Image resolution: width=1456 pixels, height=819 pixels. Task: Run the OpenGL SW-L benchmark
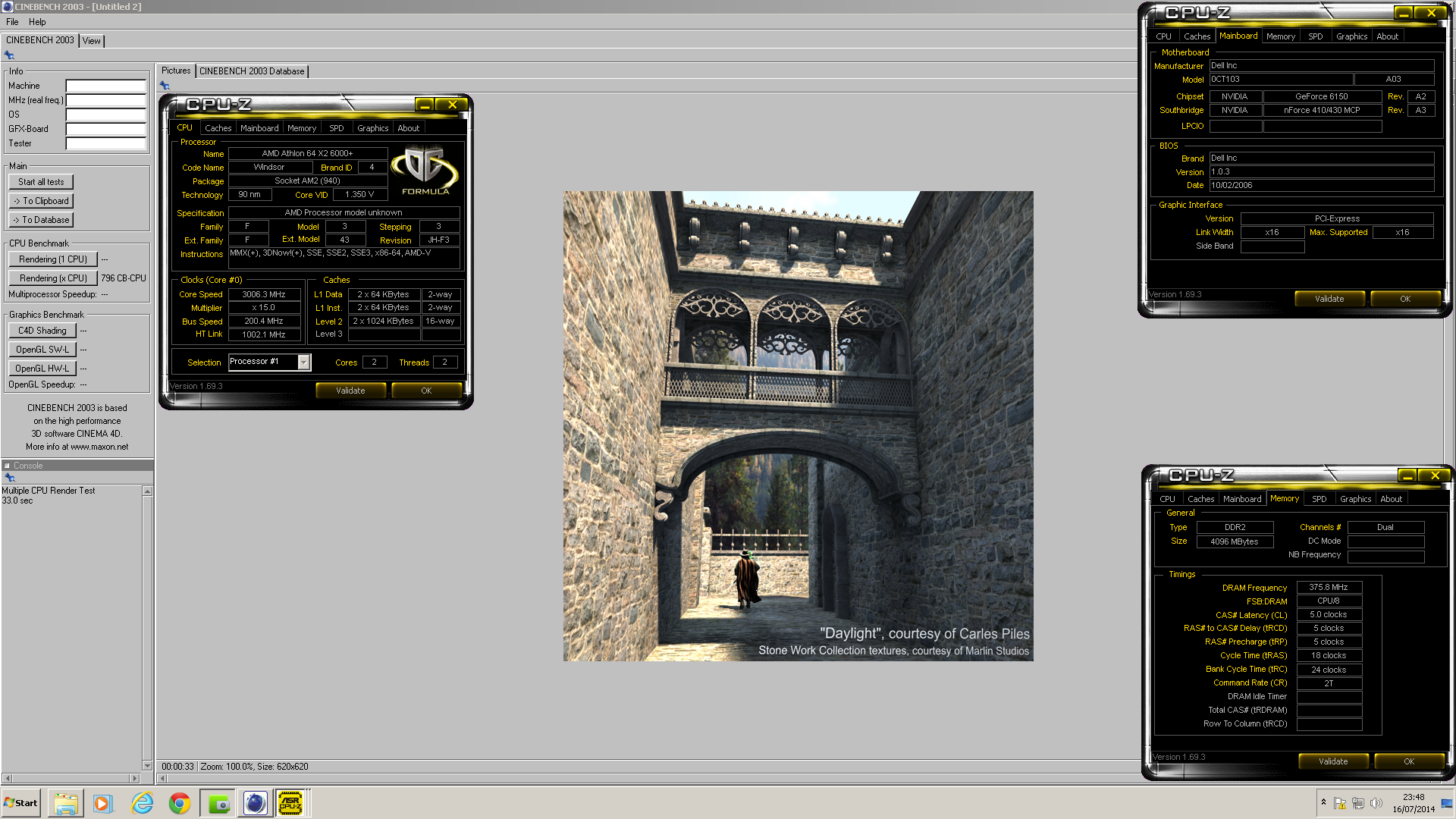pyautogui.click(x=42, y=350)
